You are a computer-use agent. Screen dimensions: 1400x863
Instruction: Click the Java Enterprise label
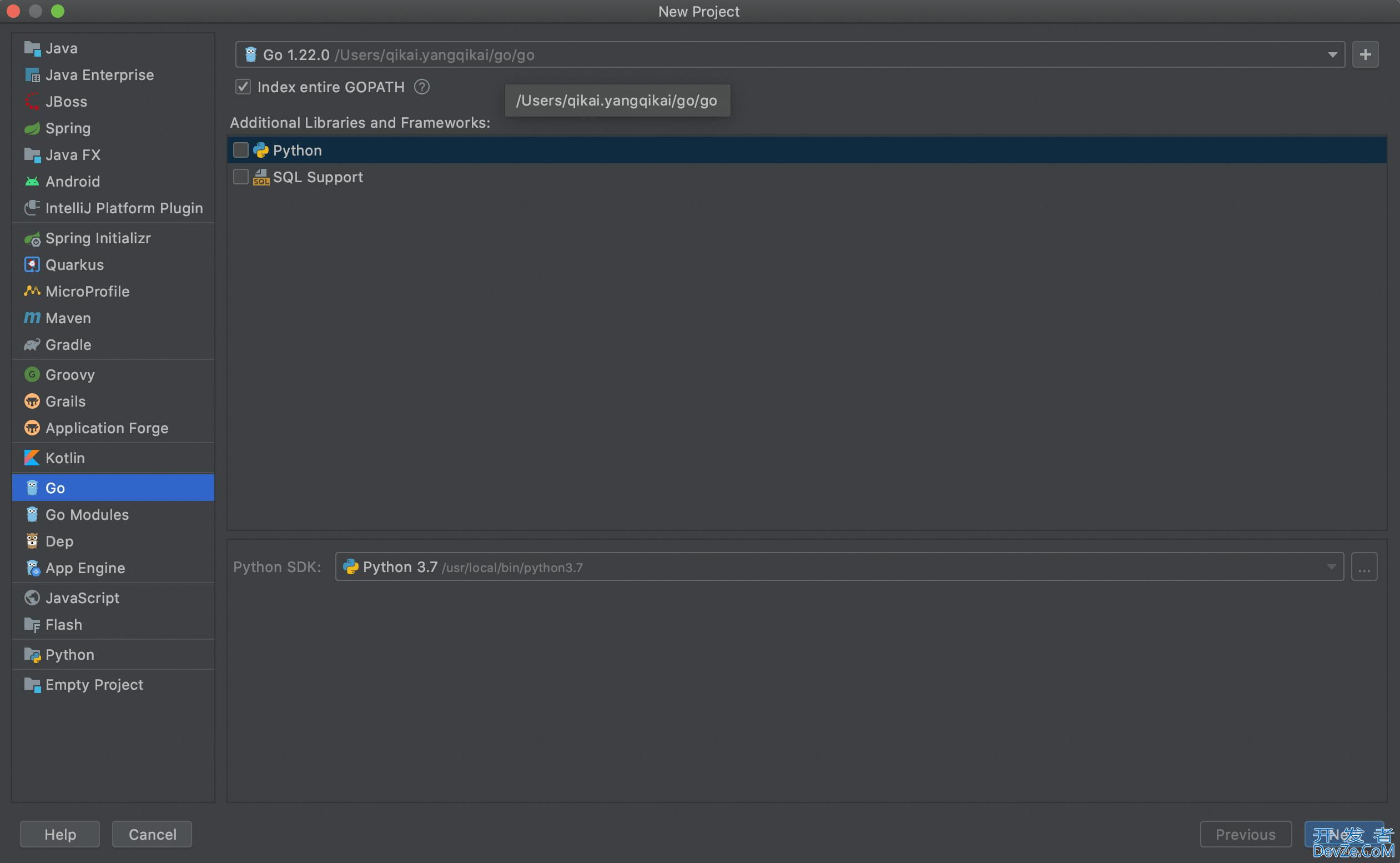[x=100, y=75]
